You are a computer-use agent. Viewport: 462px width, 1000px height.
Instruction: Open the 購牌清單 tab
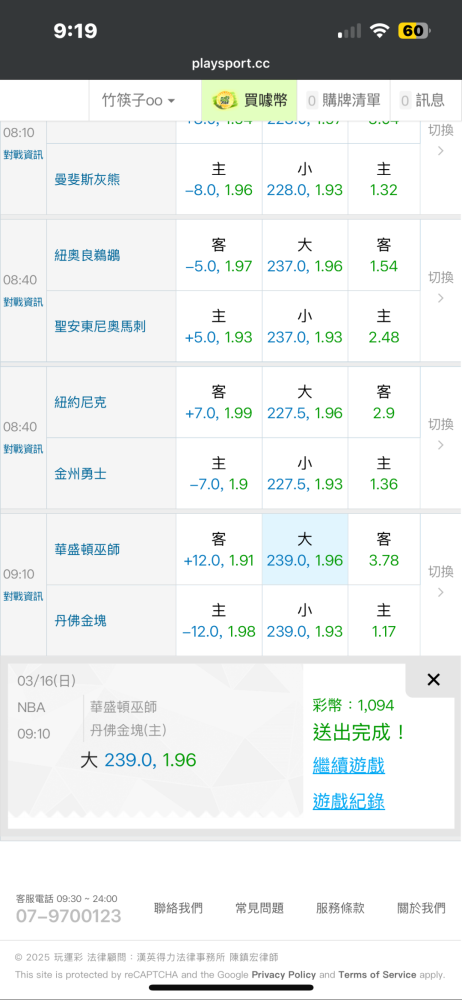(344, 100)
